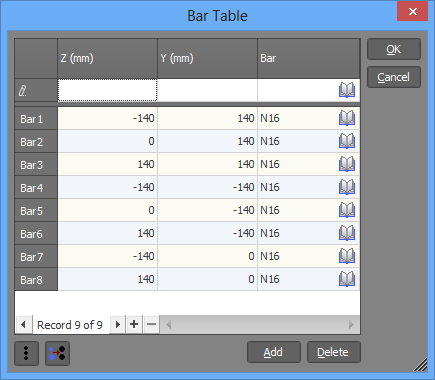This screenshot has height=380, width=435.
Task: Select Bar2 Z value 0
Action: click(x=107, y=141)
